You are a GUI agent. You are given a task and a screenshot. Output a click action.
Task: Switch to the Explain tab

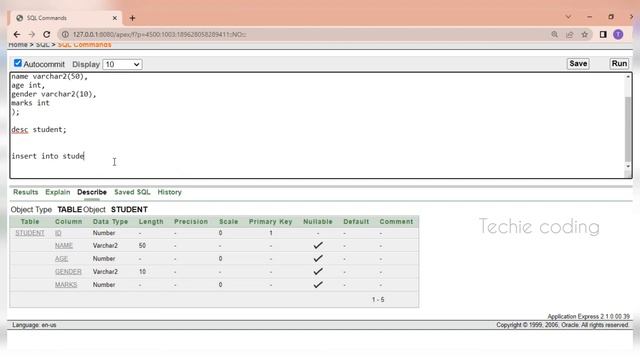pyautogui.click(x=58, y=192)
